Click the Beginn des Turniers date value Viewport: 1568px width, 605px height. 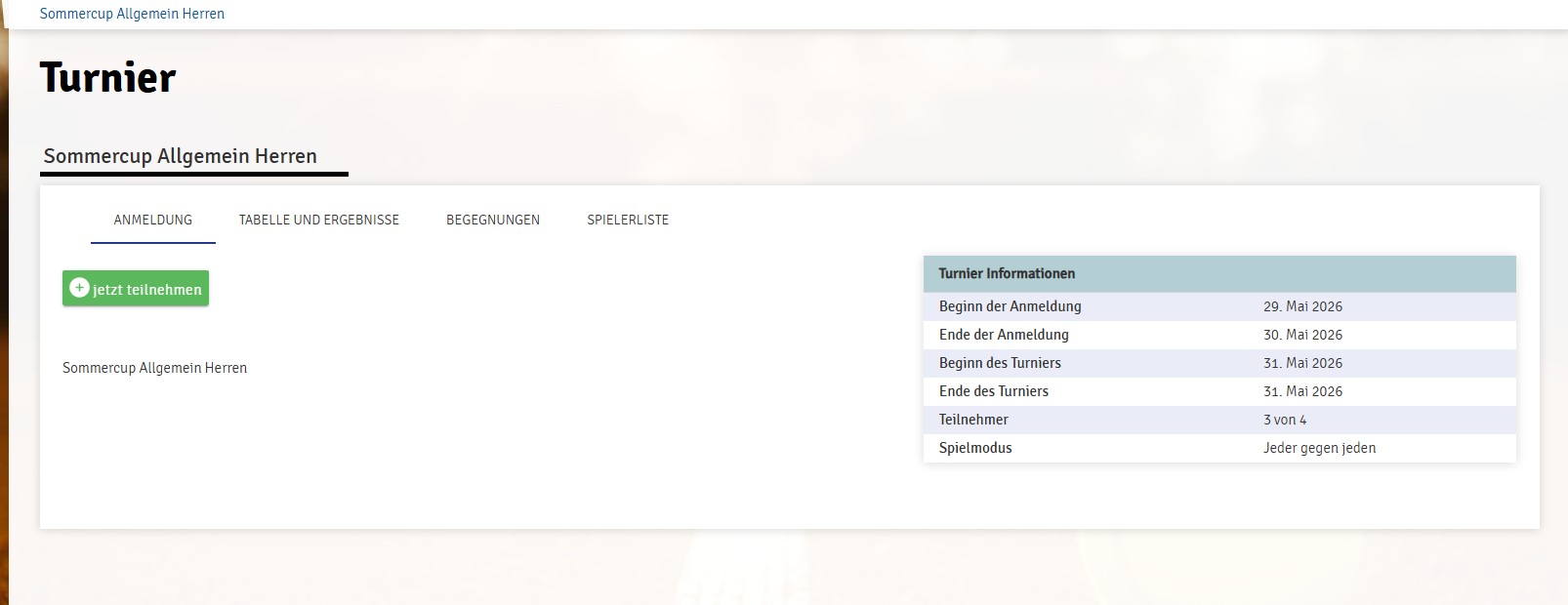pos(1302,363)
